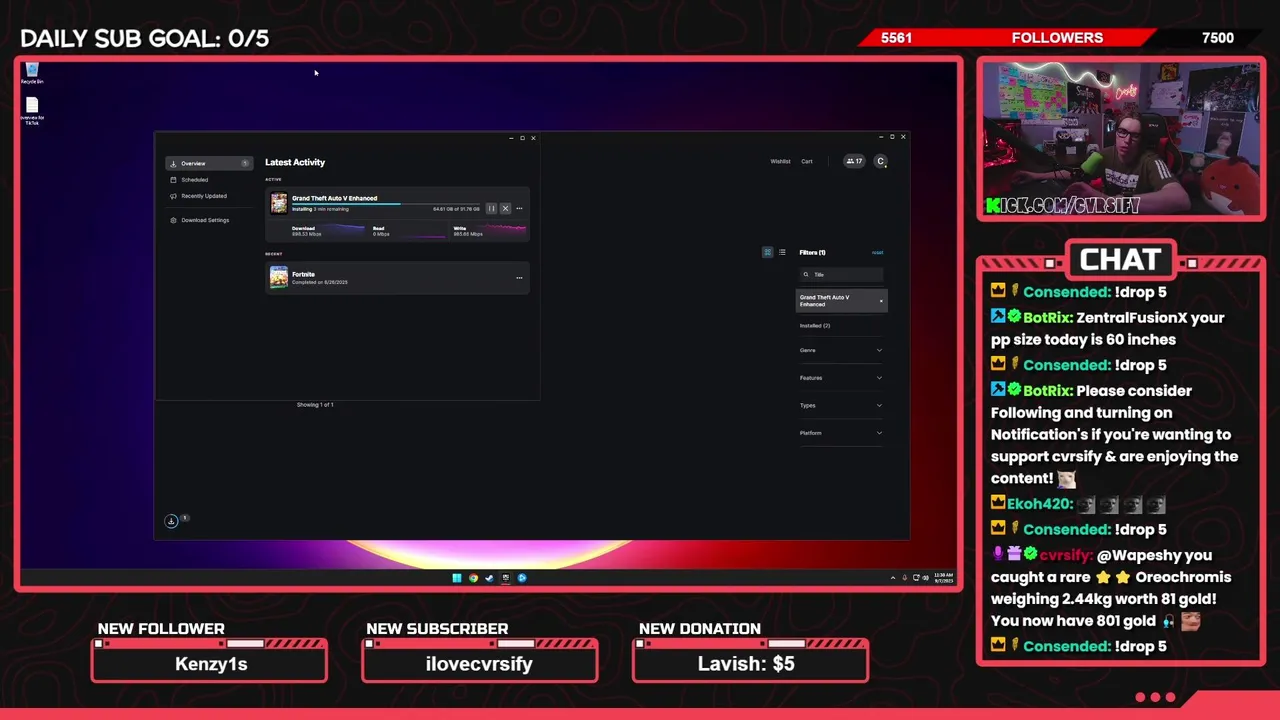Open the Overview section in downloads sidebar
This screenshot has width=1280, height=720.
(x=208, y=163)
